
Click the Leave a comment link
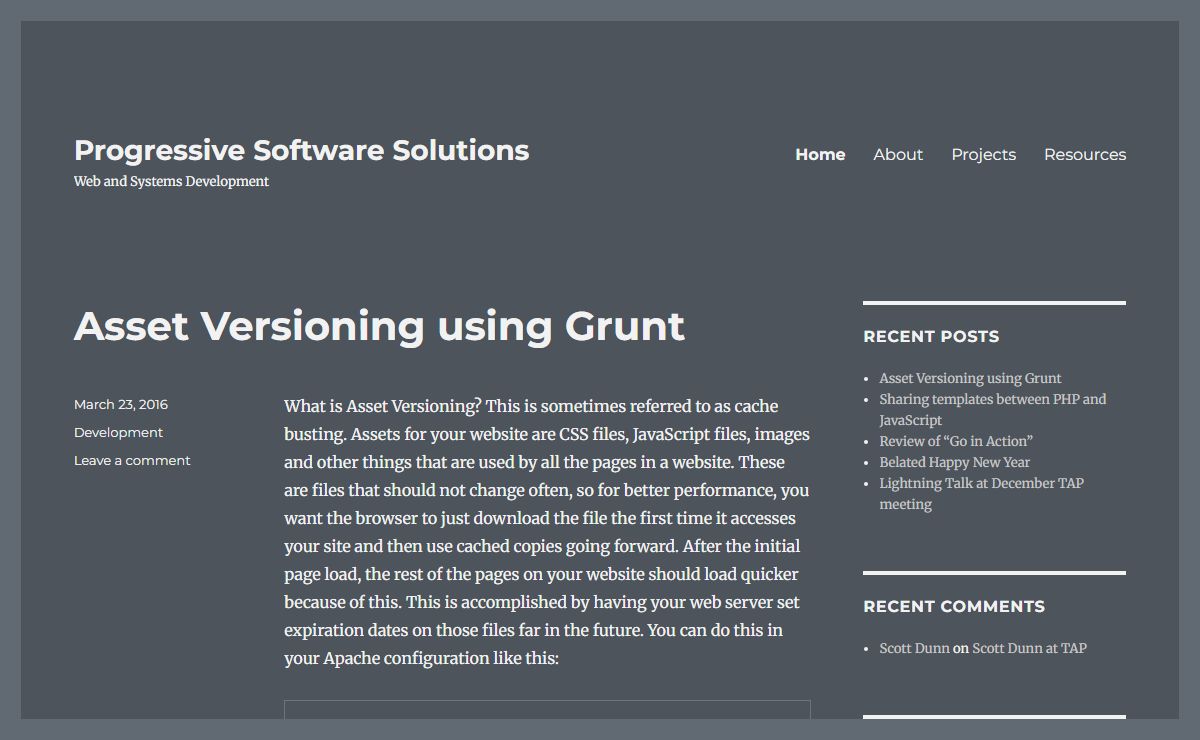[132, 460]
